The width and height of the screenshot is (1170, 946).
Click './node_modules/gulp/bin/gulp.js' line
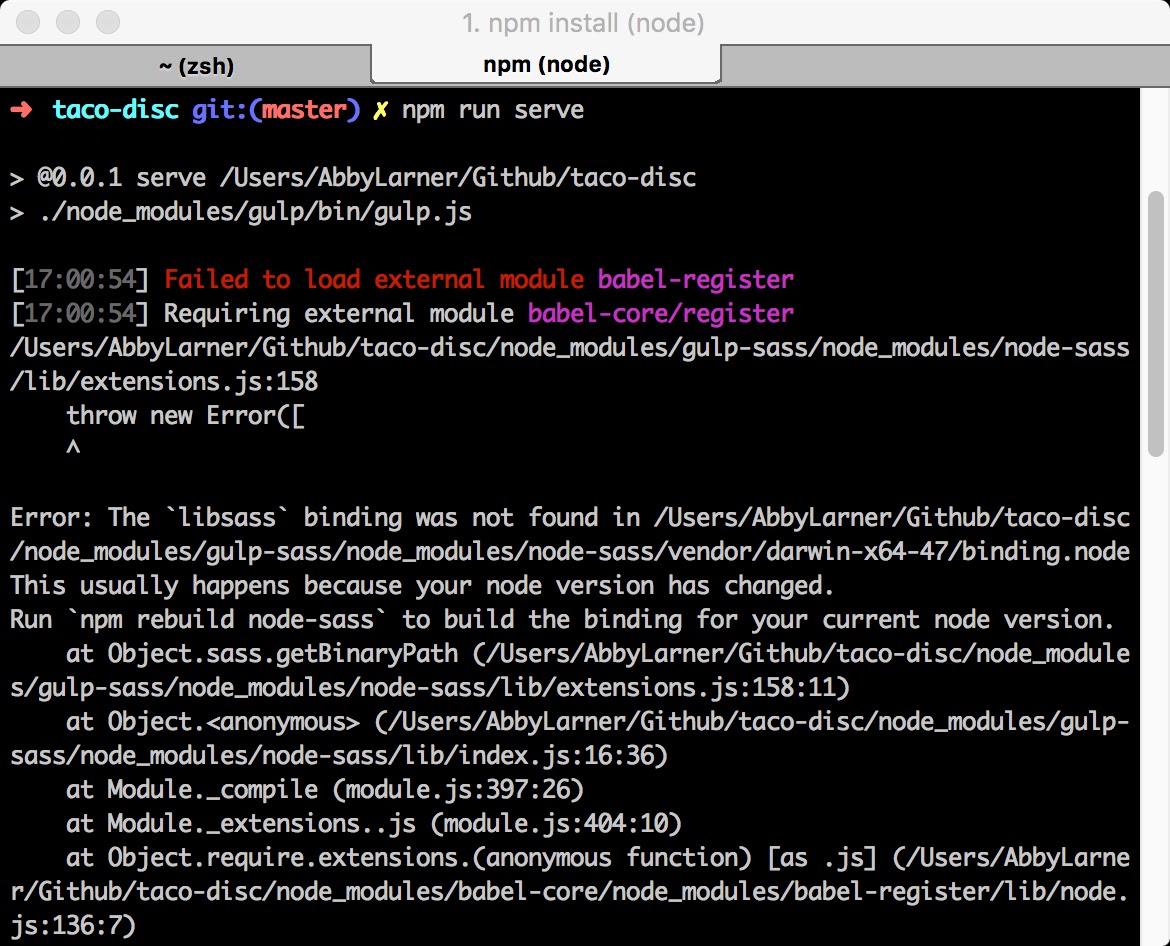(241, 212)
